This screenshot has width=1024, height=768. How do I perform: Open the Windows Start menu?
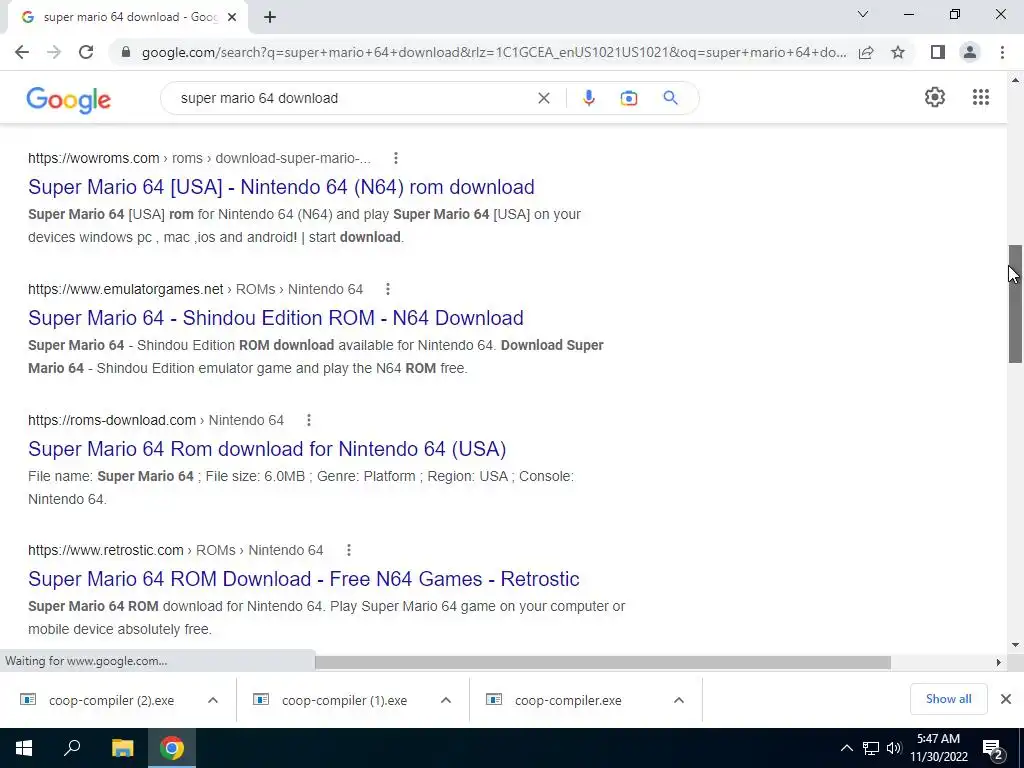coord(24,748)
